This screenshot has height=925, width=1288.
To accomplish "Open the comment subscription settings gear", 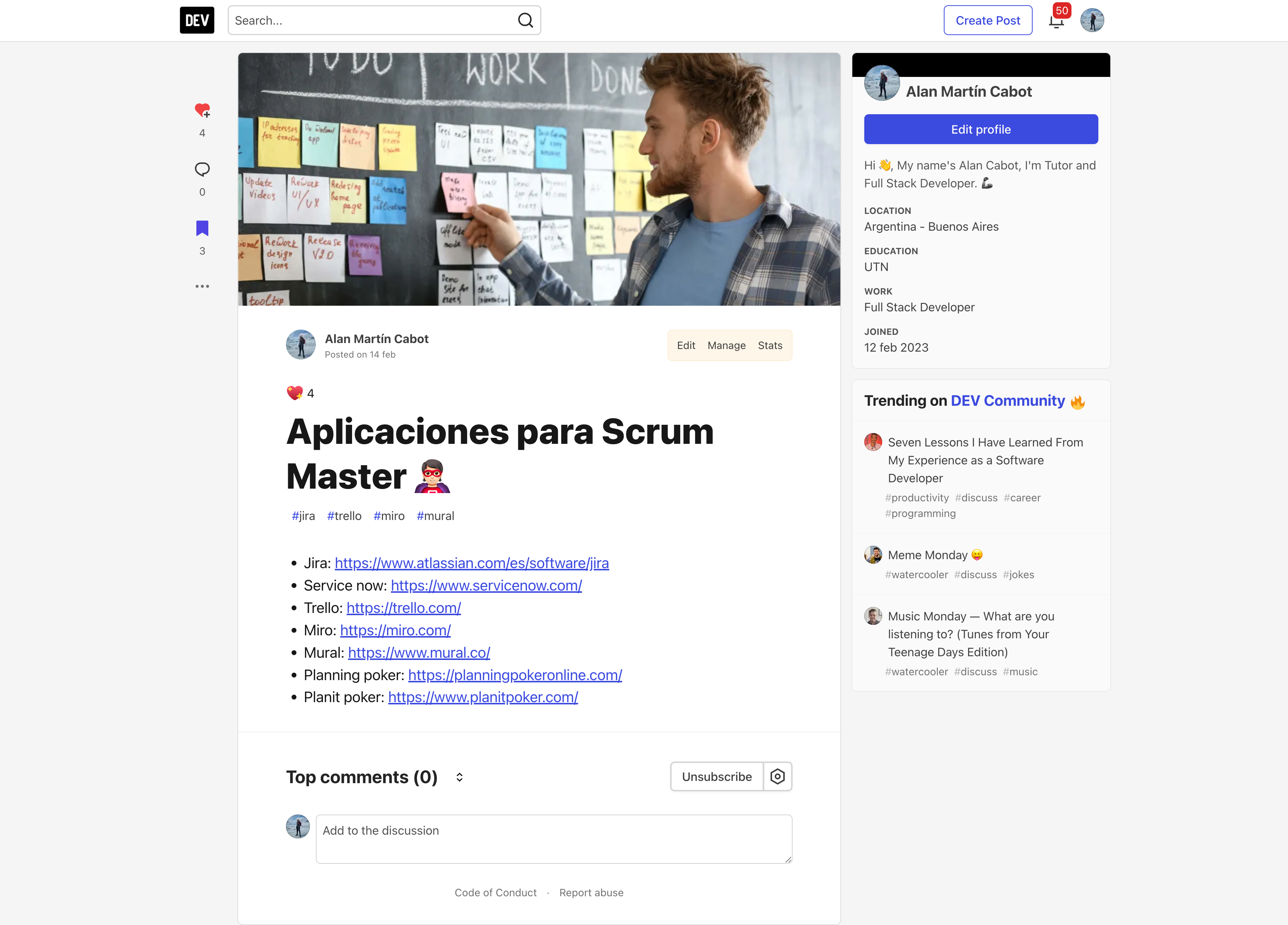I will pyautogui.click(x=777, y=776).
